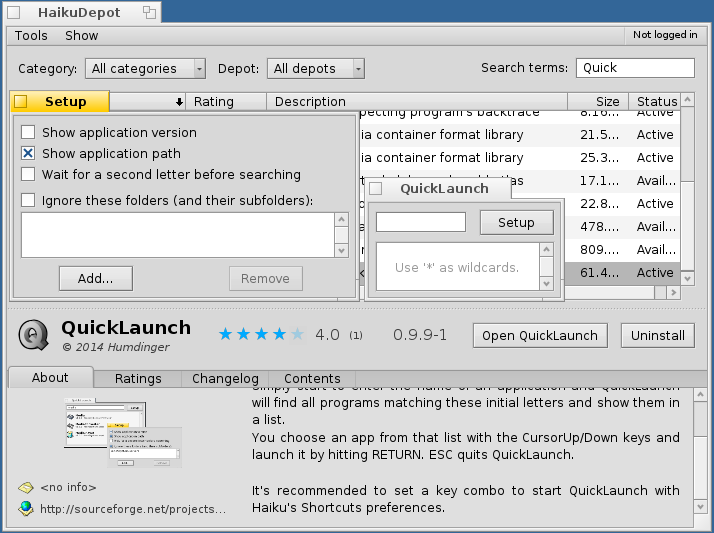714x533 pixels.
Task: Enable Show application version checkbox
Action: [x=28, y=132]
